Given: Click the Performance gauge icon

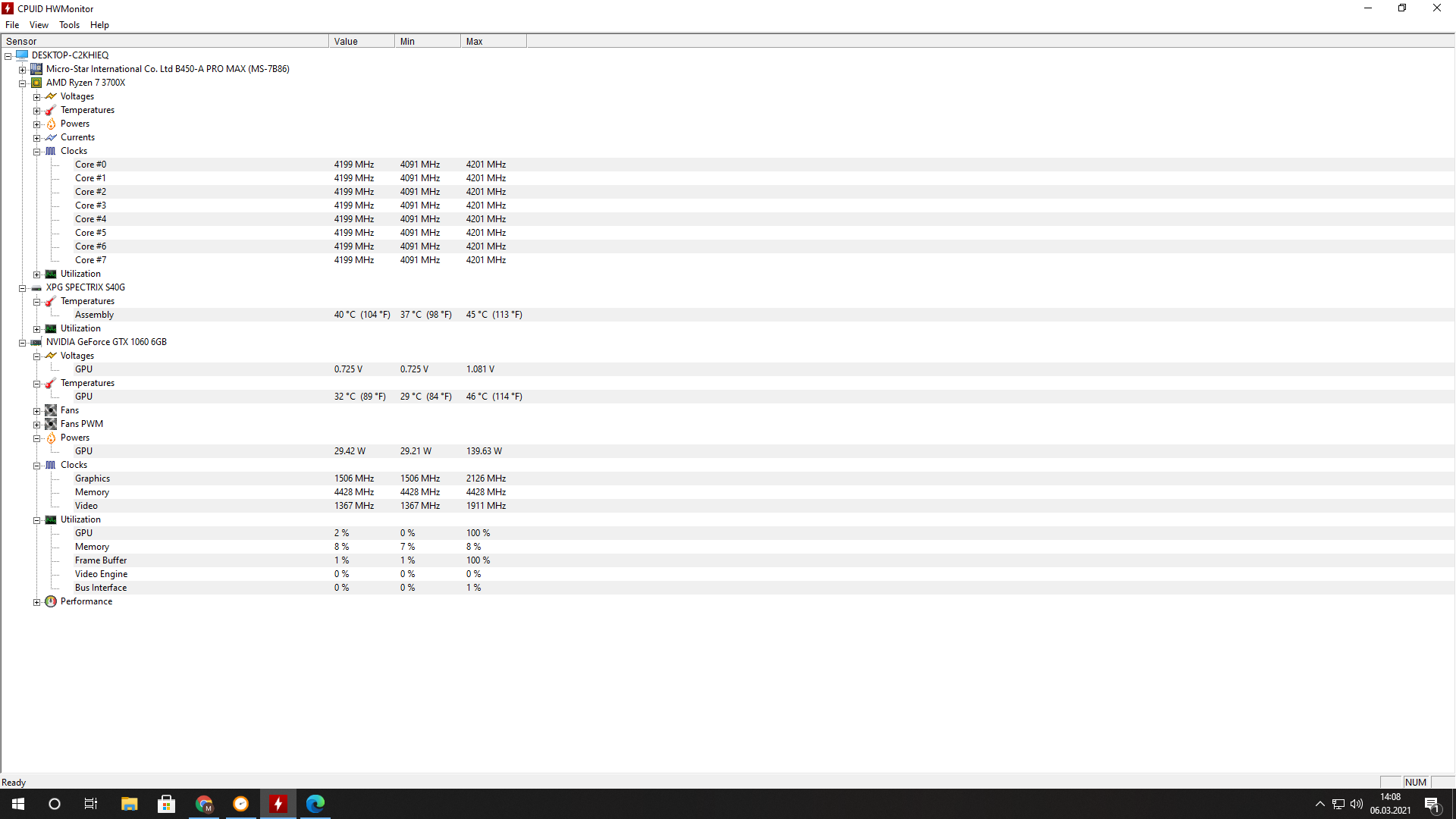Looking at the screenshot, I should [51, 601].
